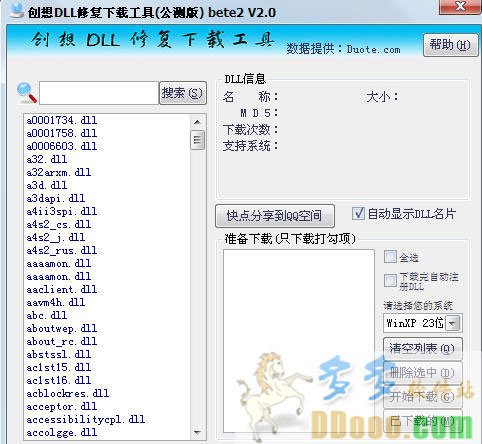482x444 pixels.
Task: Select aclst15.dll in the list
Action: click(59, 367)
